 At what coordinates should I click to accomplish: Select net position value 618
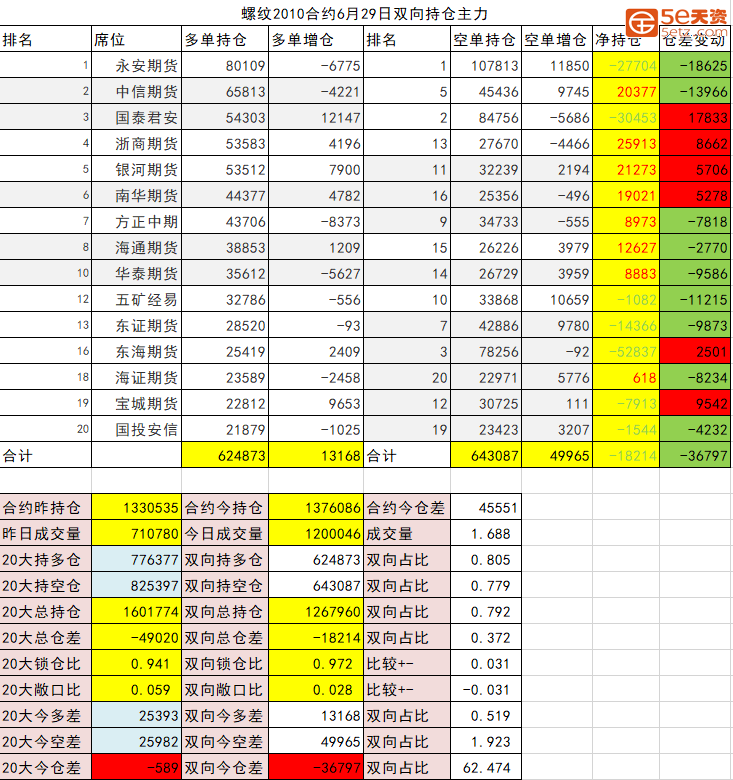click(626, 377)
